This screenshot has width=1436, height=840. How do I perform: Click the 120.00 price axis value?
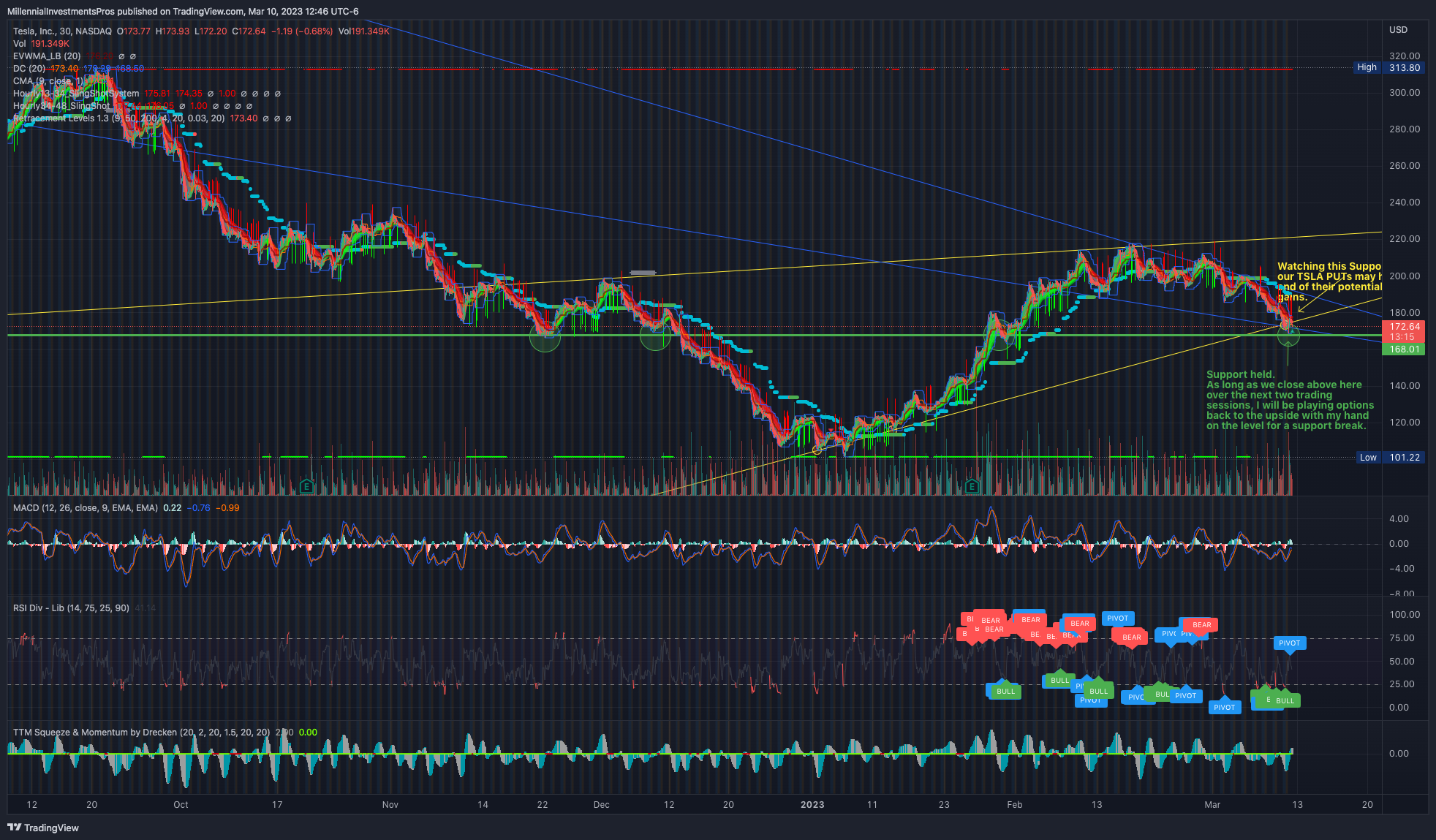1405,423
